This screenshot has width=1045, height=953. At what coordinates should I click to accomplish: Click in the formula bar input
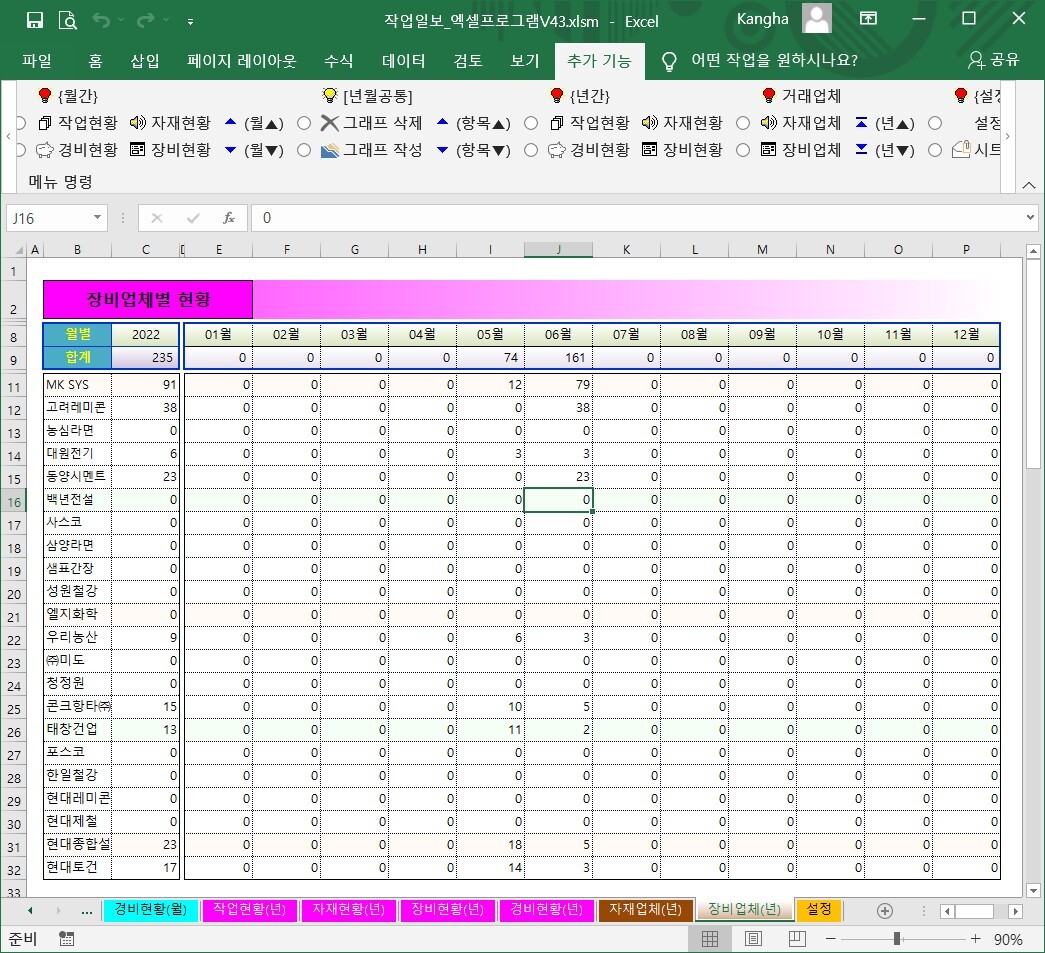tap(637, 218)
